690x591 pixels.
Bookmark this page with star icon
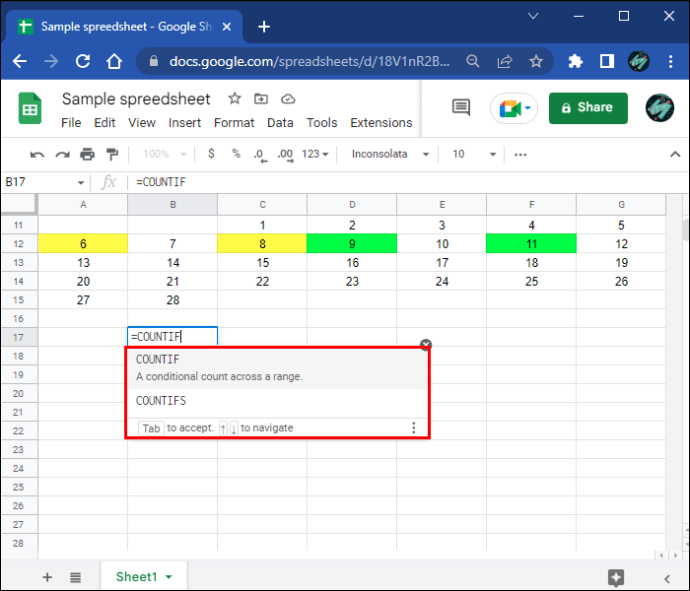[x=536, y=61]
